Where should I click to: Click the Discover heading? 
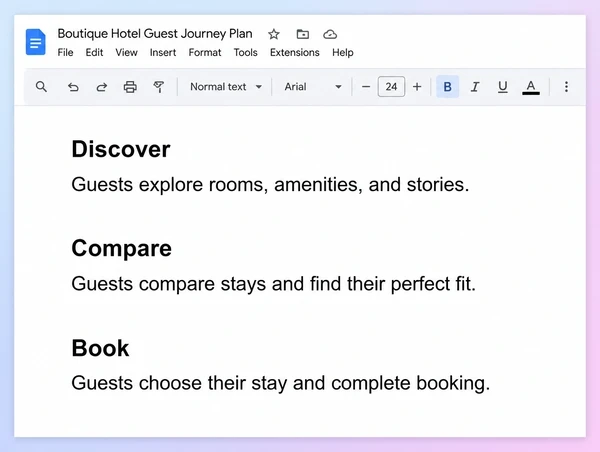tap(121, 149)
